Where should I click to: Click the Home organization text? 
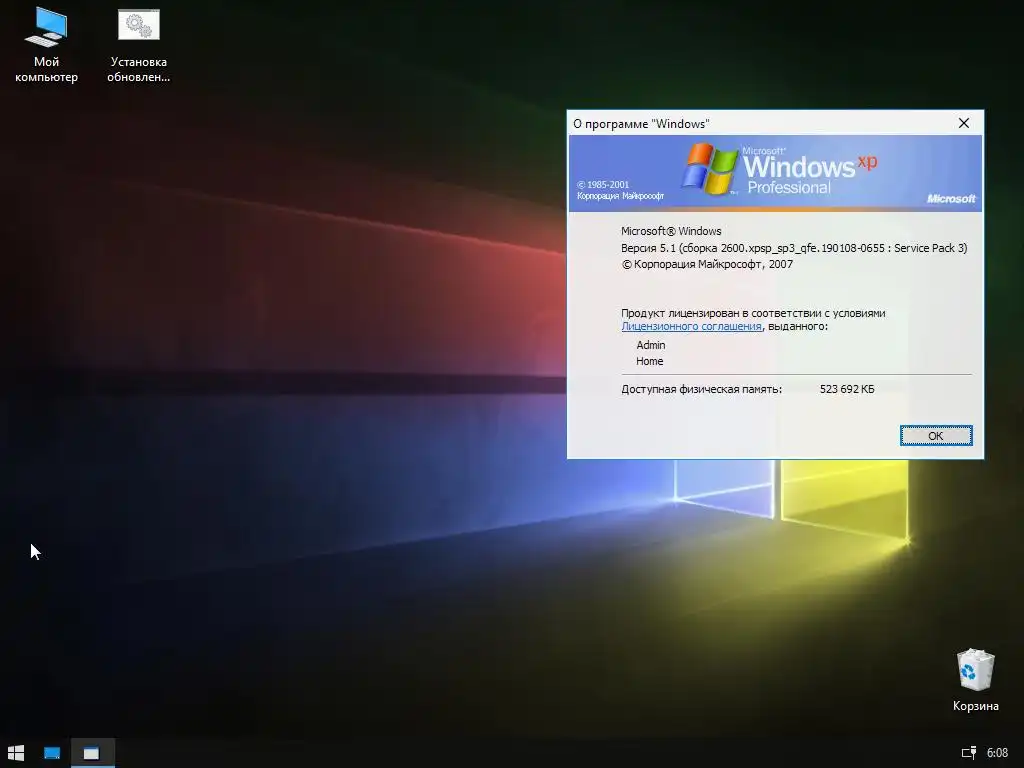click(x=649, y=361)
